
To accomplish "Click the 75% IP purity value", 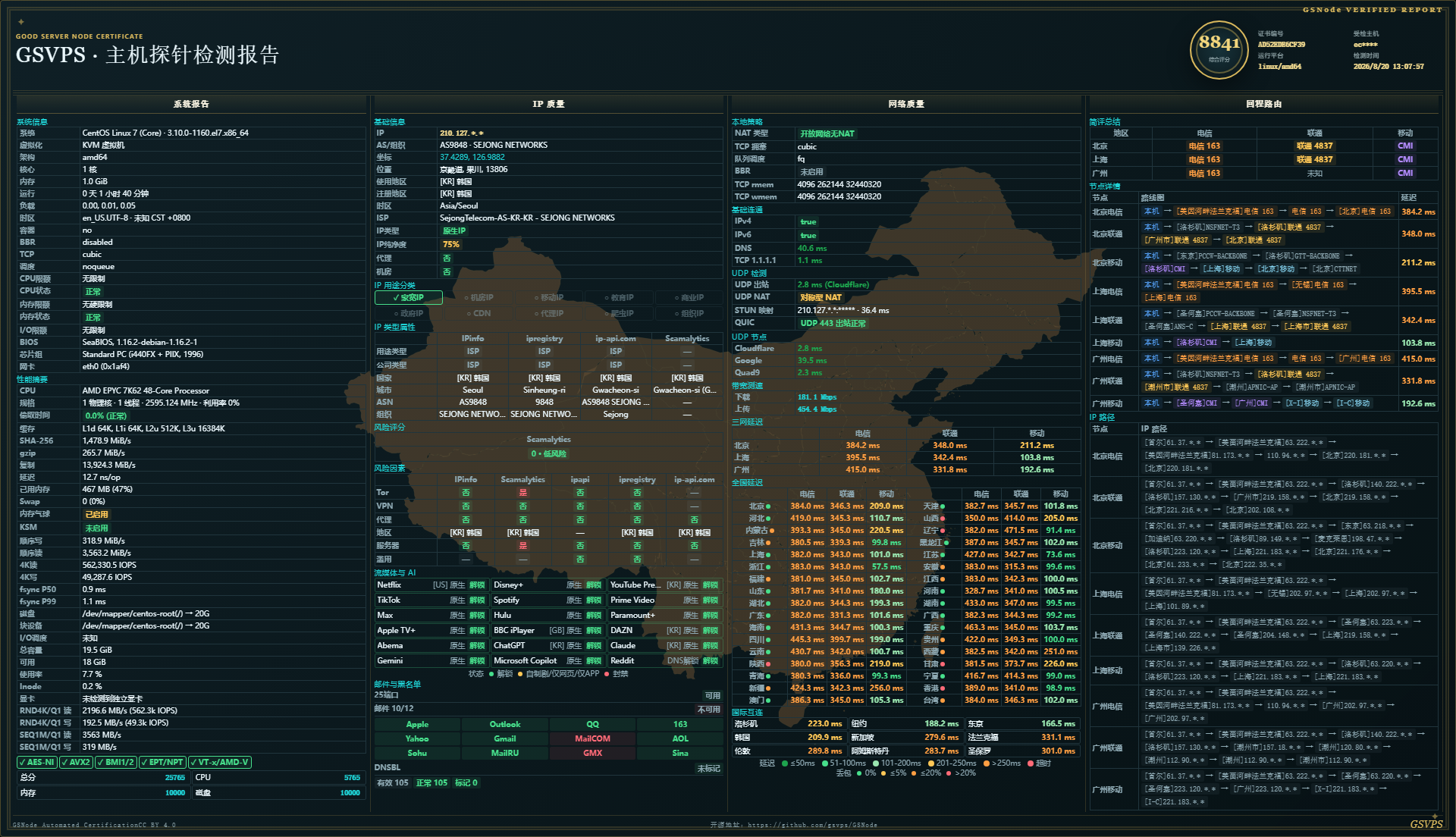I will pyautogui.click(x=451, y=245).
